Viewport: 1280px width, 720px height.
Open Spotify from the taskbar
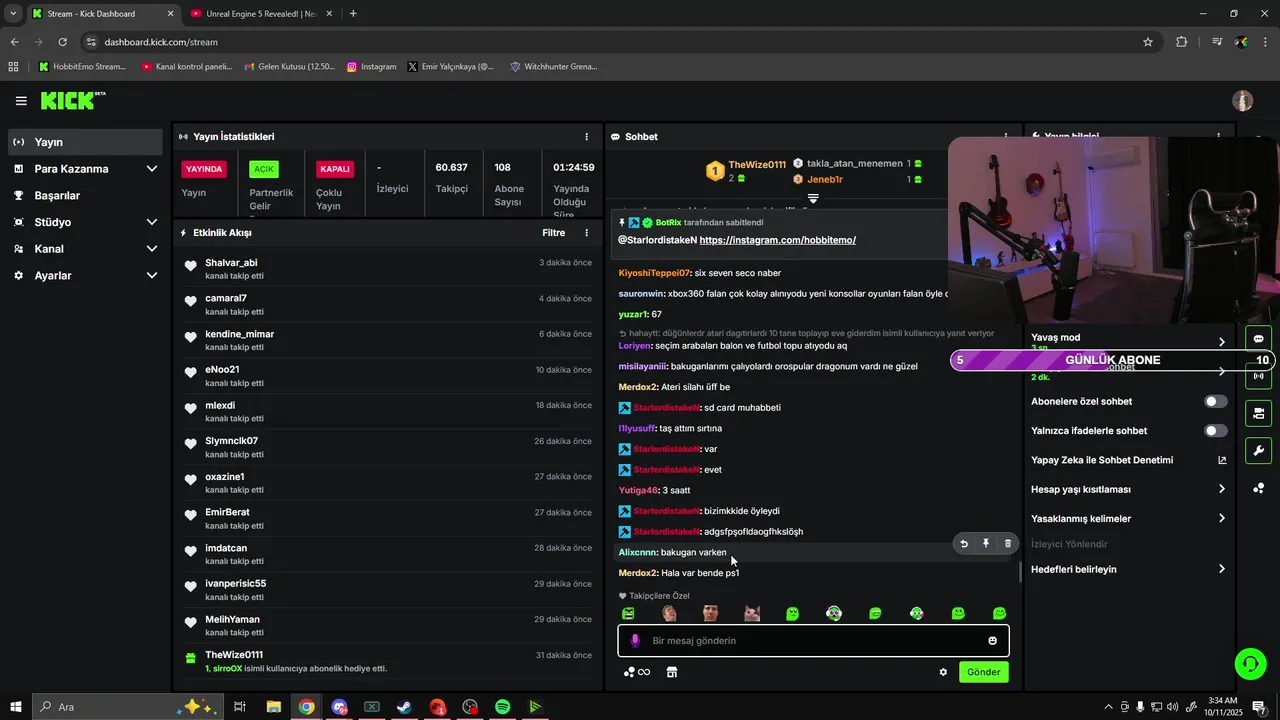503,707
